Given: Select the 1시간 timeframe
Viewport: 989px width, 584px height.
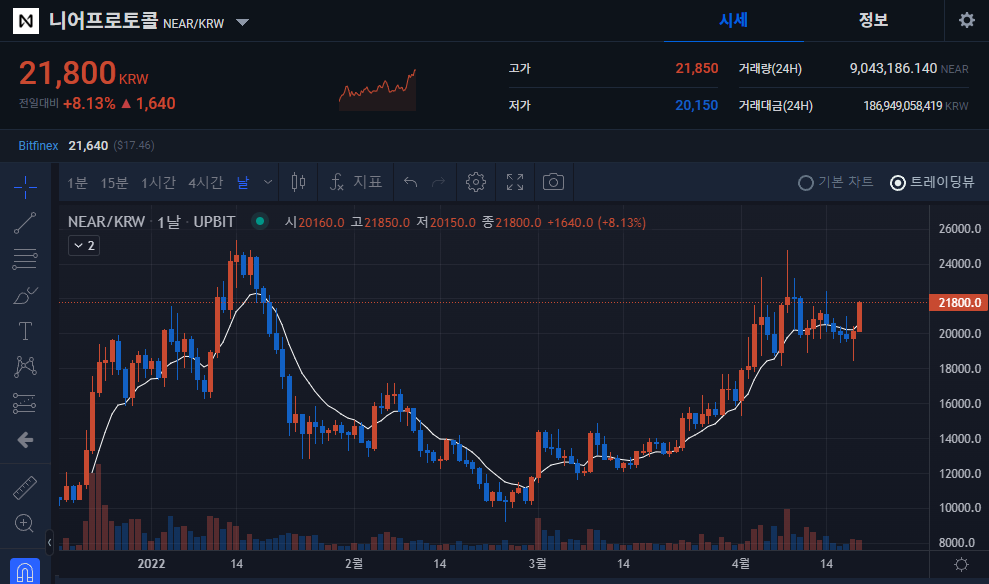Looking at the screenshot, I should coord(158,183).
